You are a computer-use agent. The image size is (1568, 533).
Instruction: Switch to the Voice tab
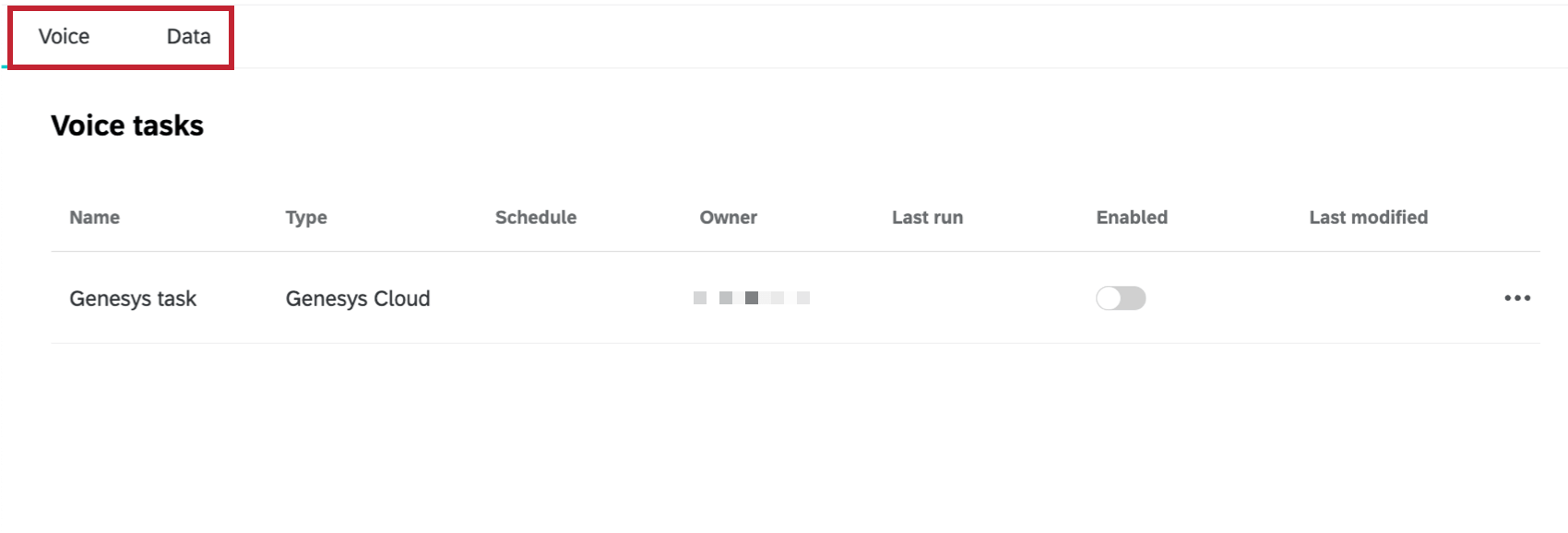[64, 37]
